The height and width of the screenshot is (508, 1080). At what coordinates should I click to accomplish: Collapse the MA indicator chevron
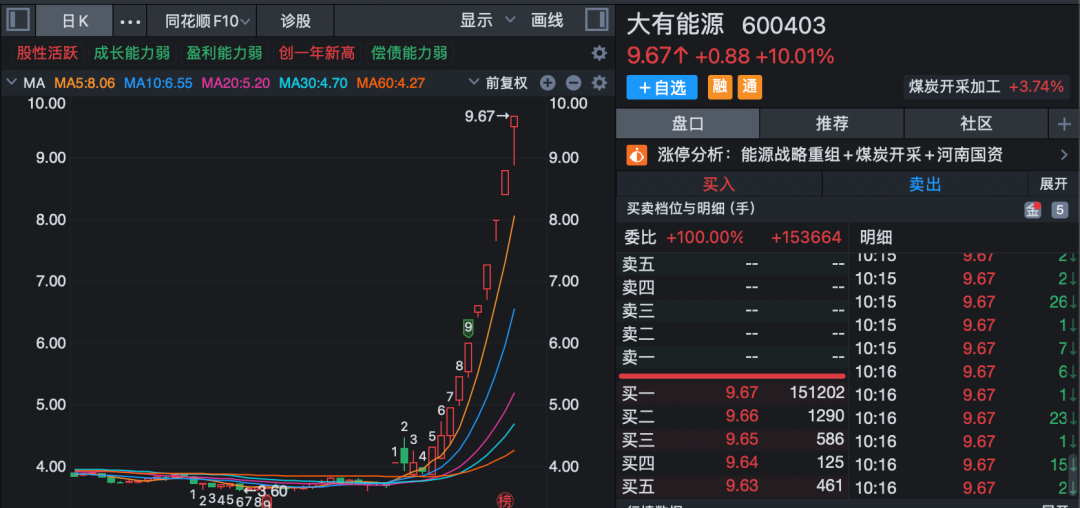12,83
